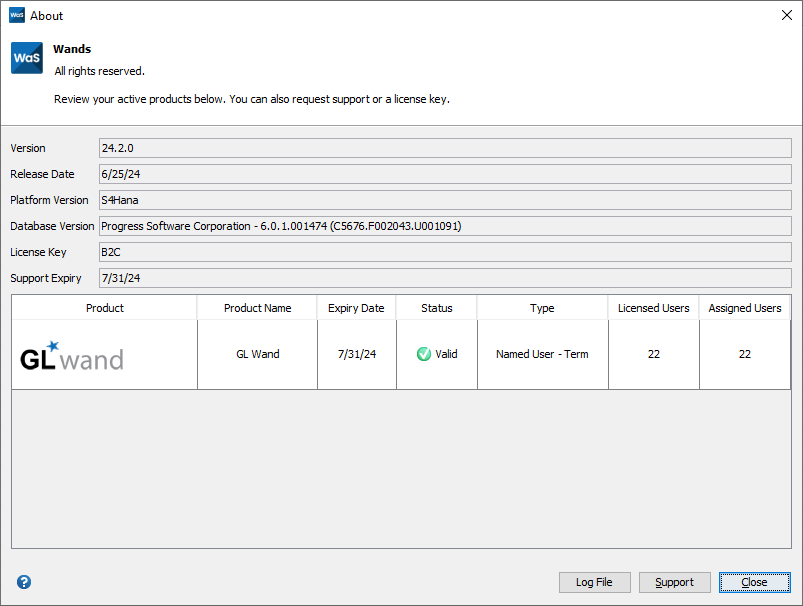Click the Licensed Users column header
Viewport: 803px width, 606px height.
[652, 307]
